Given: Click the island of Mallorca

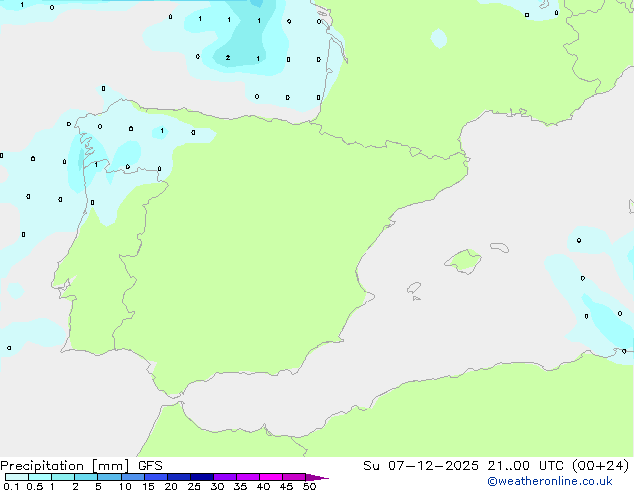Looking at the screenshot, I should [x=463, y=261].
